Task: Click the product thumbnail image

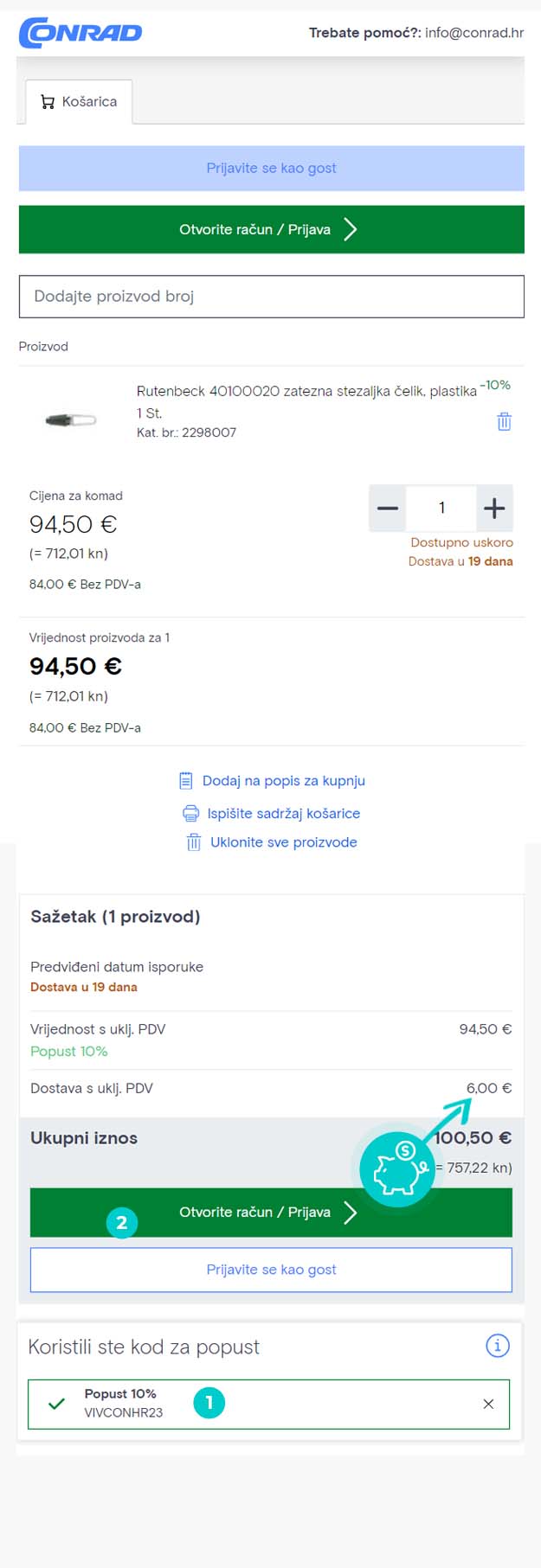Action: 71,420
